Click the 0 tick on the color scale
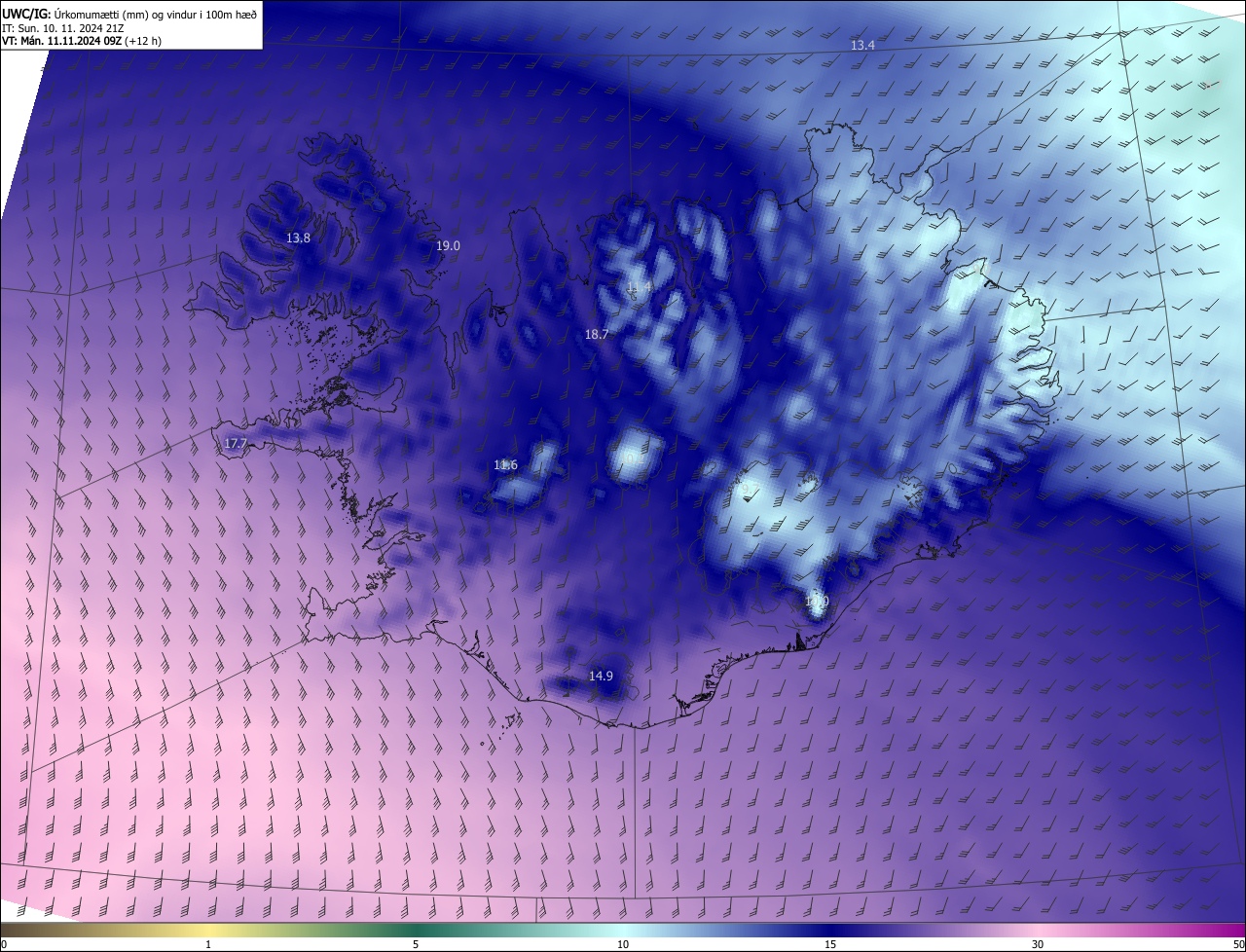 coord(4,944)
